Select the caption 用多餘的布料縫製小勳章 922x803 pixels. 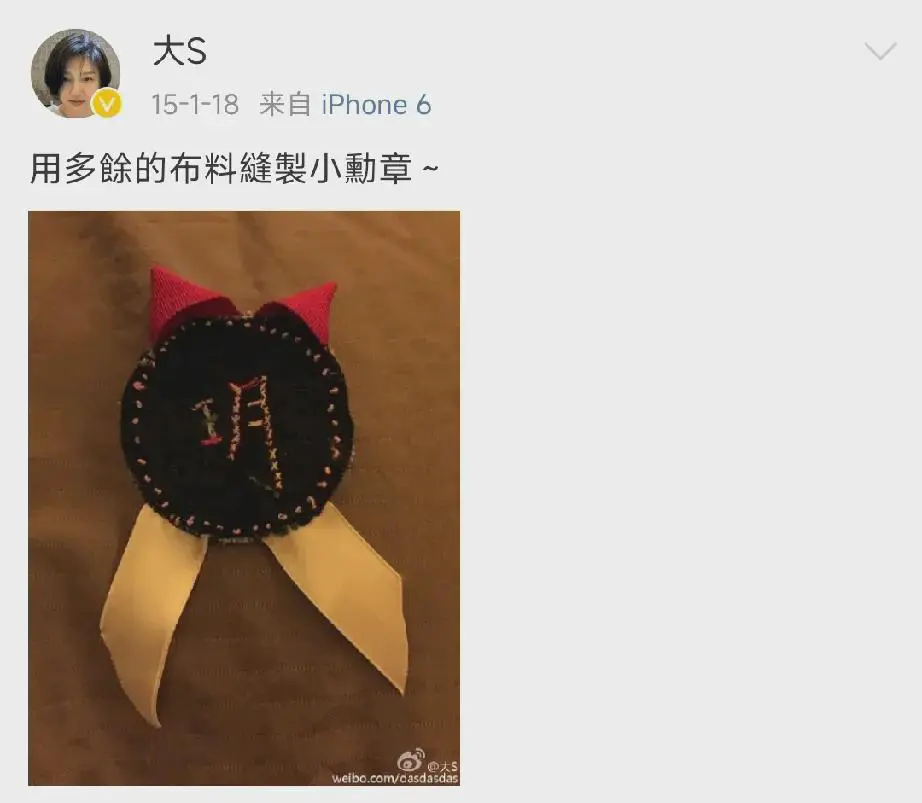coord(221,169)
